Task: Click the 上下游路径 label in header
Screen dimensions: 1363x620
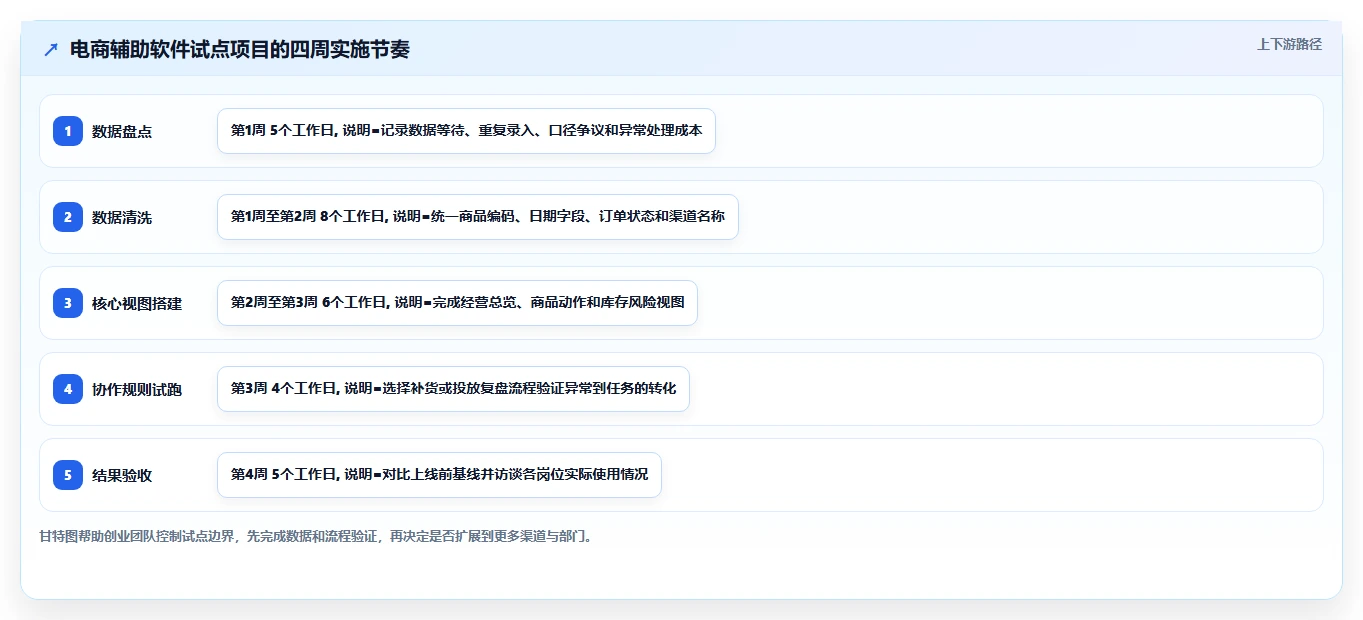Action: click(x=1289, y=44)
